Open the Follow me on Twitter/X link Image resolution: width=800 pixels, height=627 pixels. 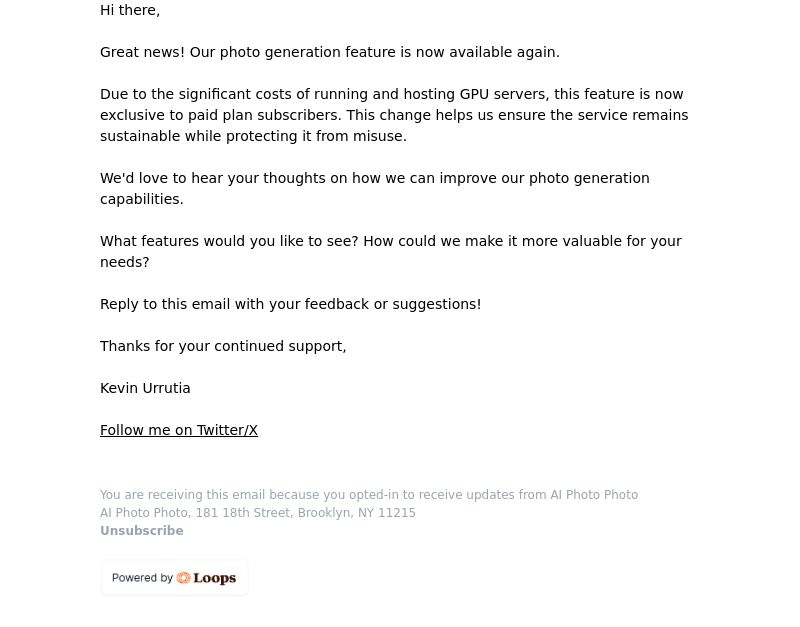point(179,430)
